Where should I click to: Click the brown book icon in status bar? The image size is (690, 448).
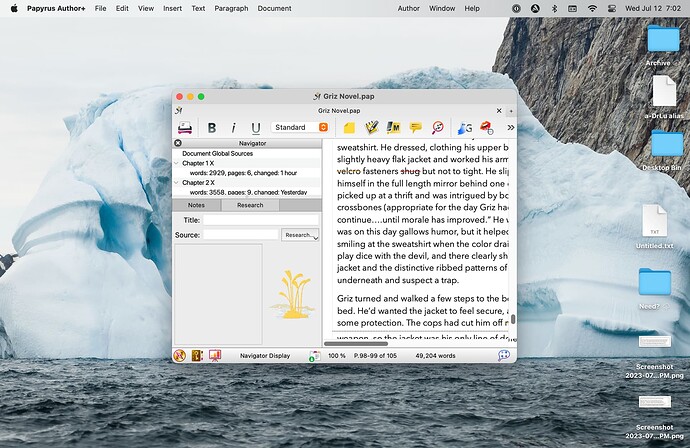[x=197, y=356]
